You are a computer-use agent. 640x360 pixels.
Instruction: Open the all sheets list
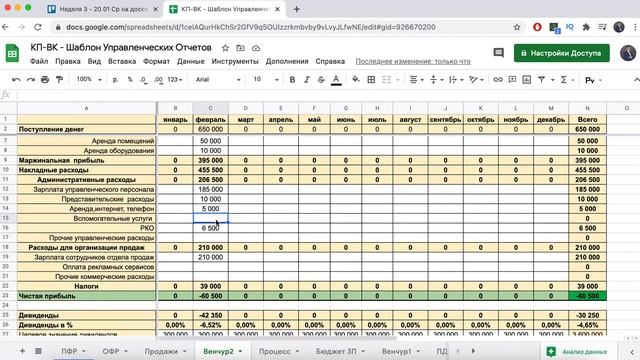point(38,351)
